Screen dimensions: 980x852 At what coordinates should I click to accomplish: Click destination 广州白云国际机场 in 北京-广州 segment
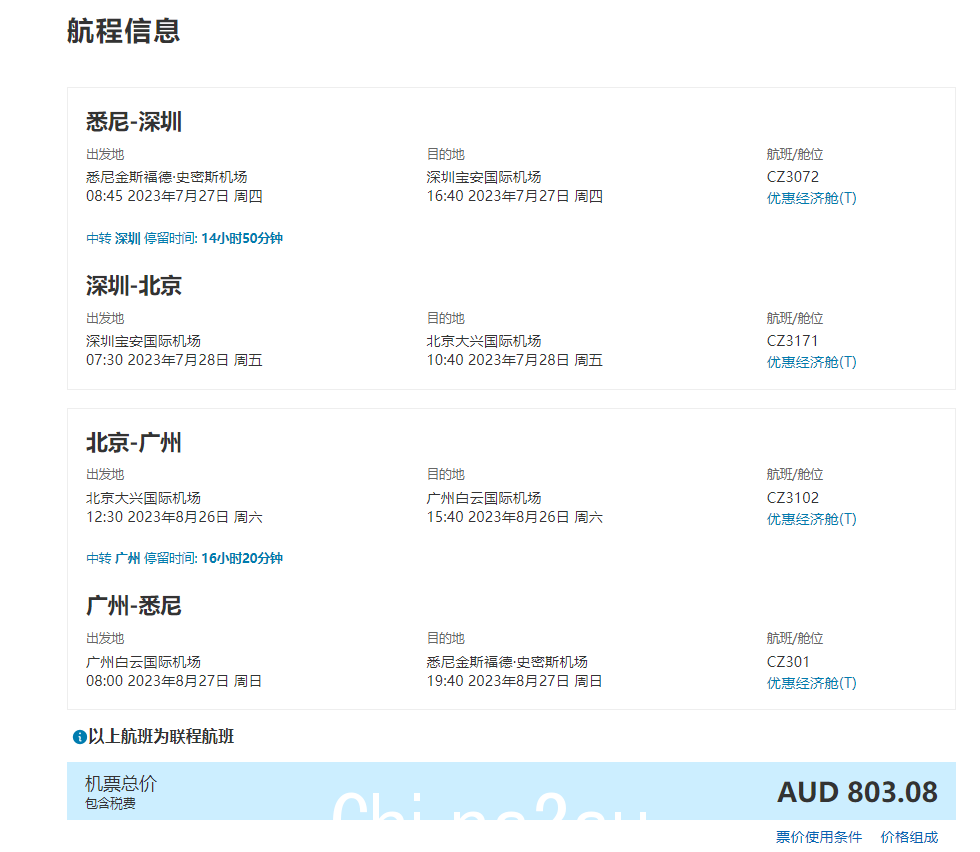click(x=484, y=498)
